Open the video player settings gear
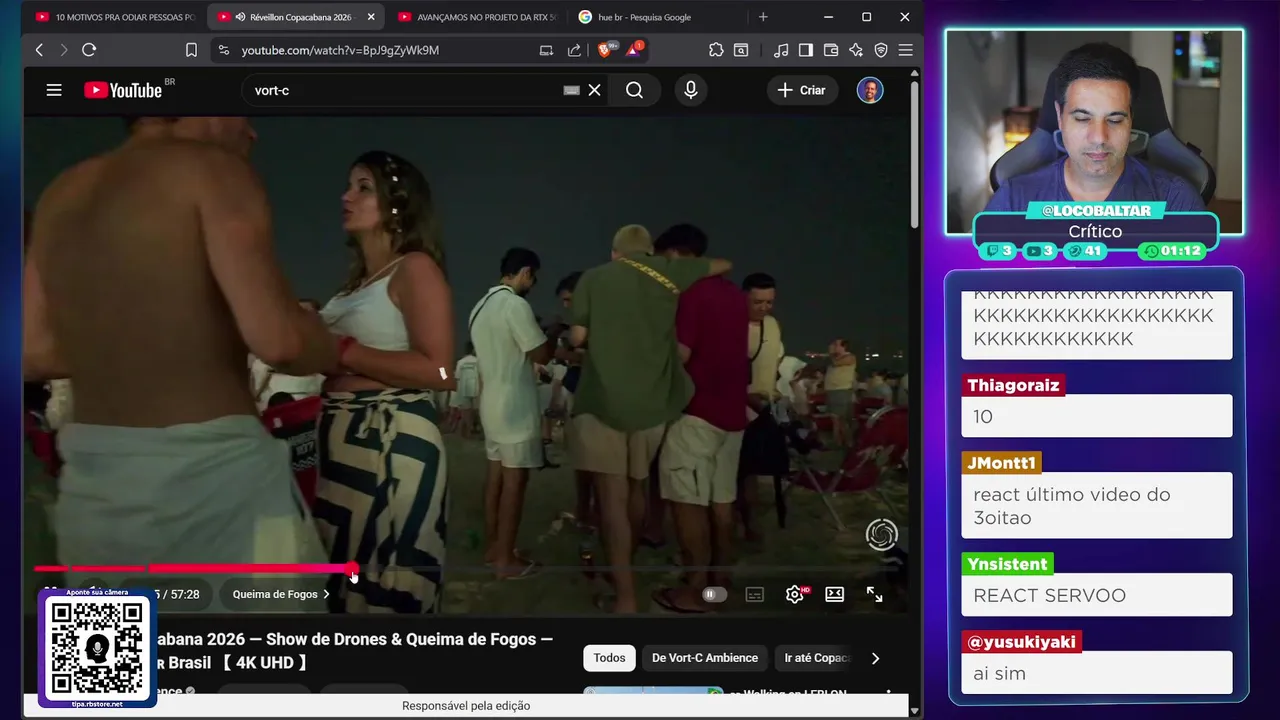 pyautogui.click(x=795, y=594)
